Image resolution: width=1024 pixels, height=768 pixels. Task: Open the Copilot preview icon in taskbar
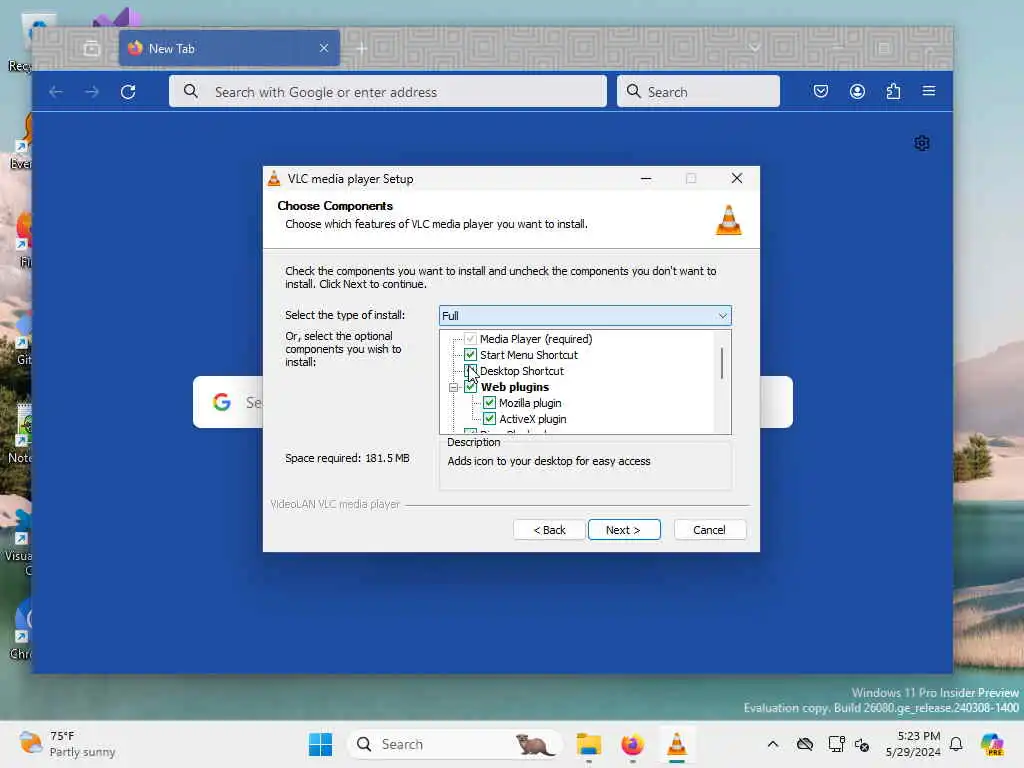[992, 744]
